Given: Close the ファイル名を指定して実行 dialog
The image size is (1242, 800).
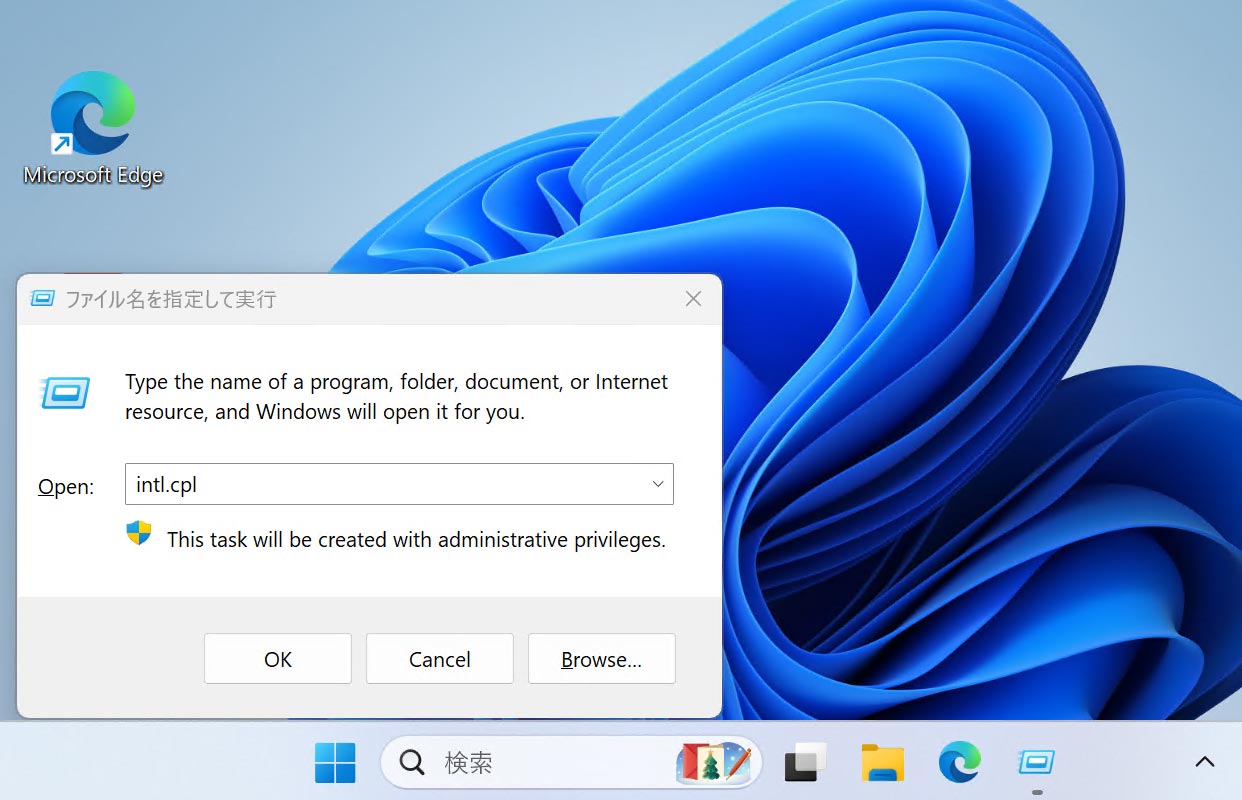Looking at the screenshot, I should tap(693, 299).
